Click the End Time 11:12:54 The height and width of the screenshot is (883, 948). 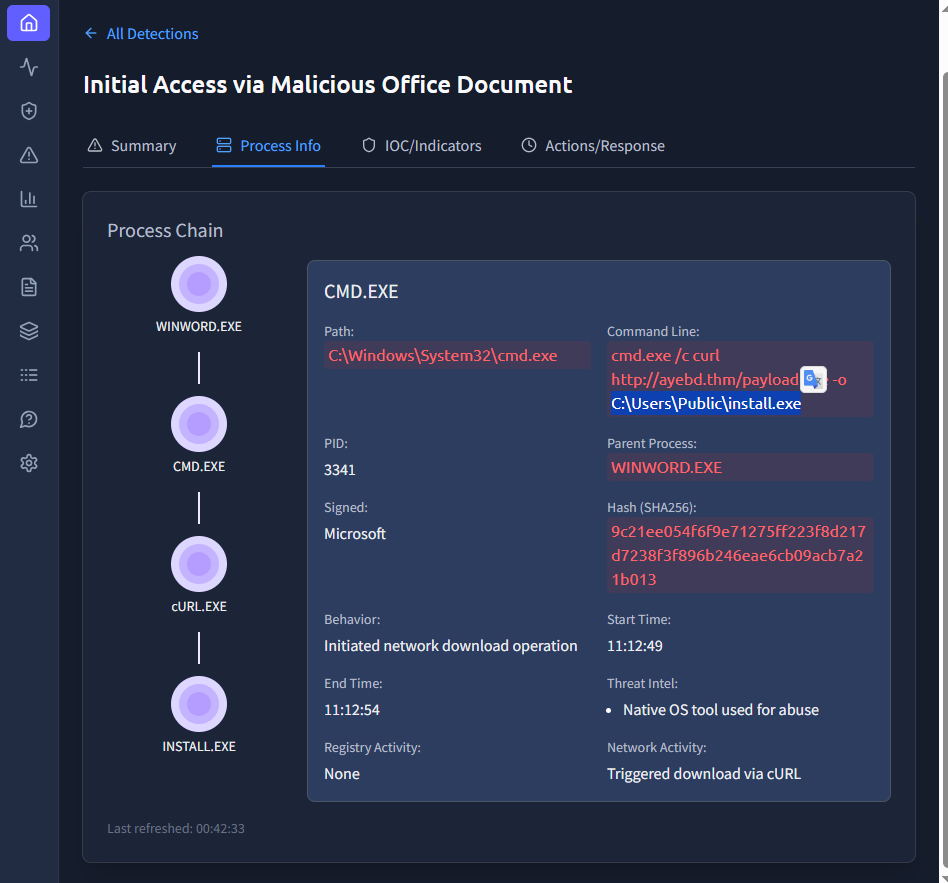(352, 710)
